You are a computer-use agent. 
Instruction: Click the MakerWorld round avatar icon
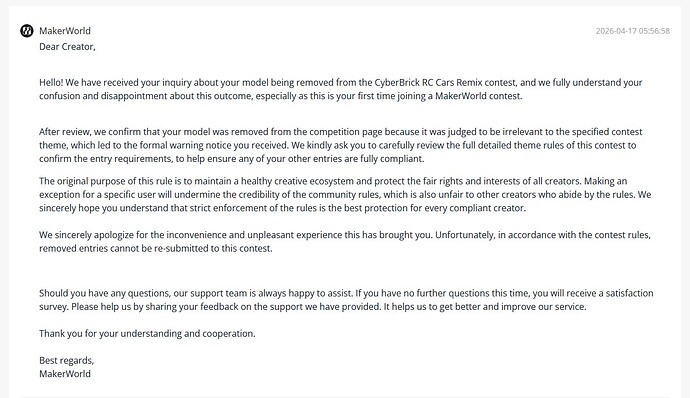(x=27, y=31)
